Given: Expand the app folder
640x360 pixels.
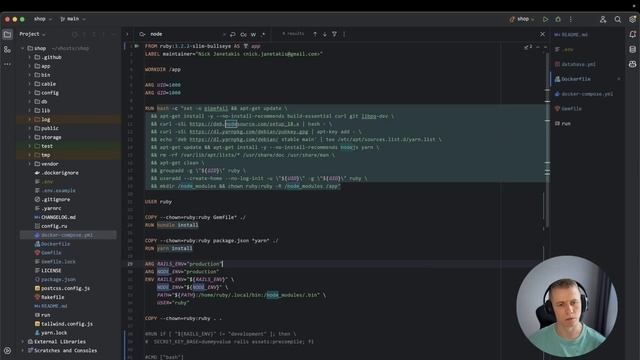Looking at the screenshot, I should coord(29,66).
